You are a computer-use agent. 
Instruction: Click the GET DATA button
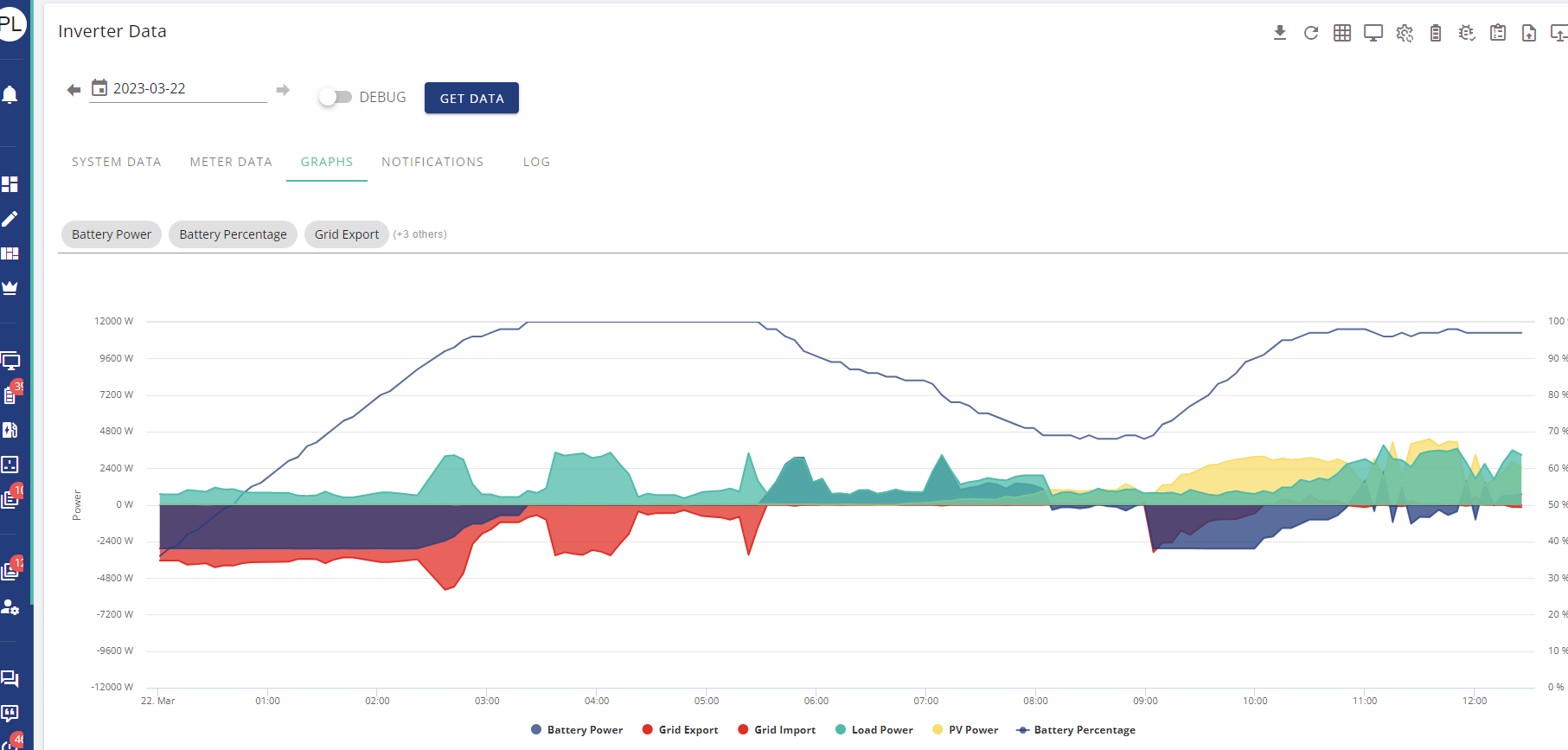[471, 98]
